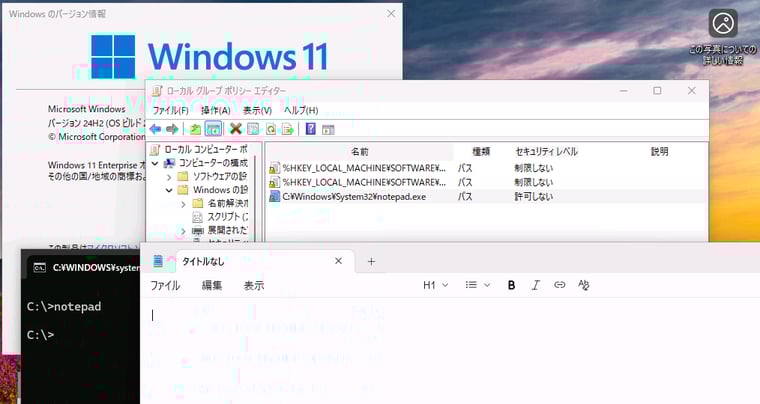
Task: Go up one level via folder arrow icon
Action: point(195,129)
